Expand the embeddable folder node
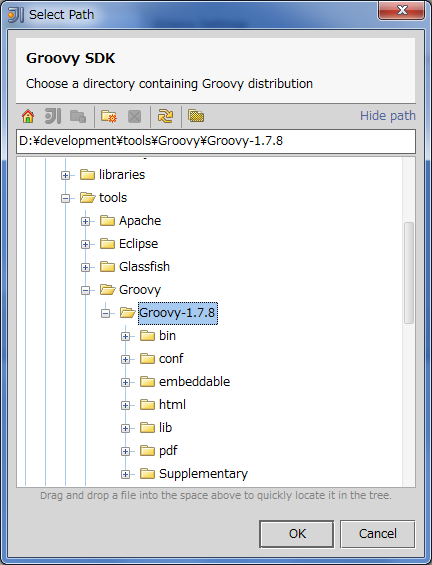This screenshot has width=432, height=565. pos(125,382)
